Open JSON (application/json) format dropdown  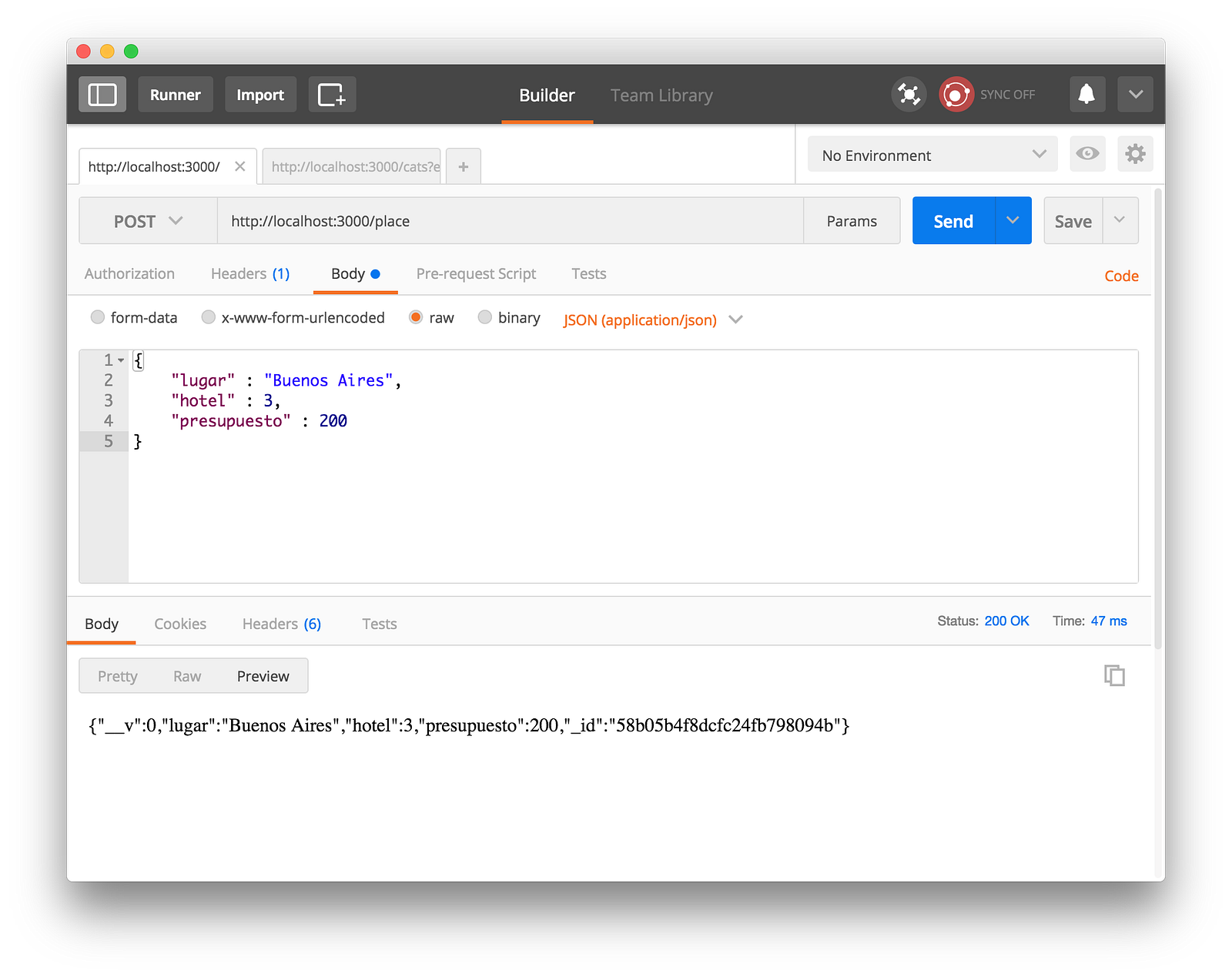[652, 320]
